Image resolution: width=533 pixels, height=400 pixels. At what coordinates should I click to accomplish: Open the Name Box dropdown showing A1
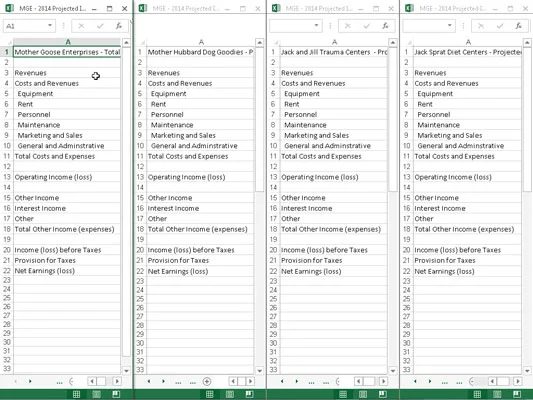tap(50, 25)
